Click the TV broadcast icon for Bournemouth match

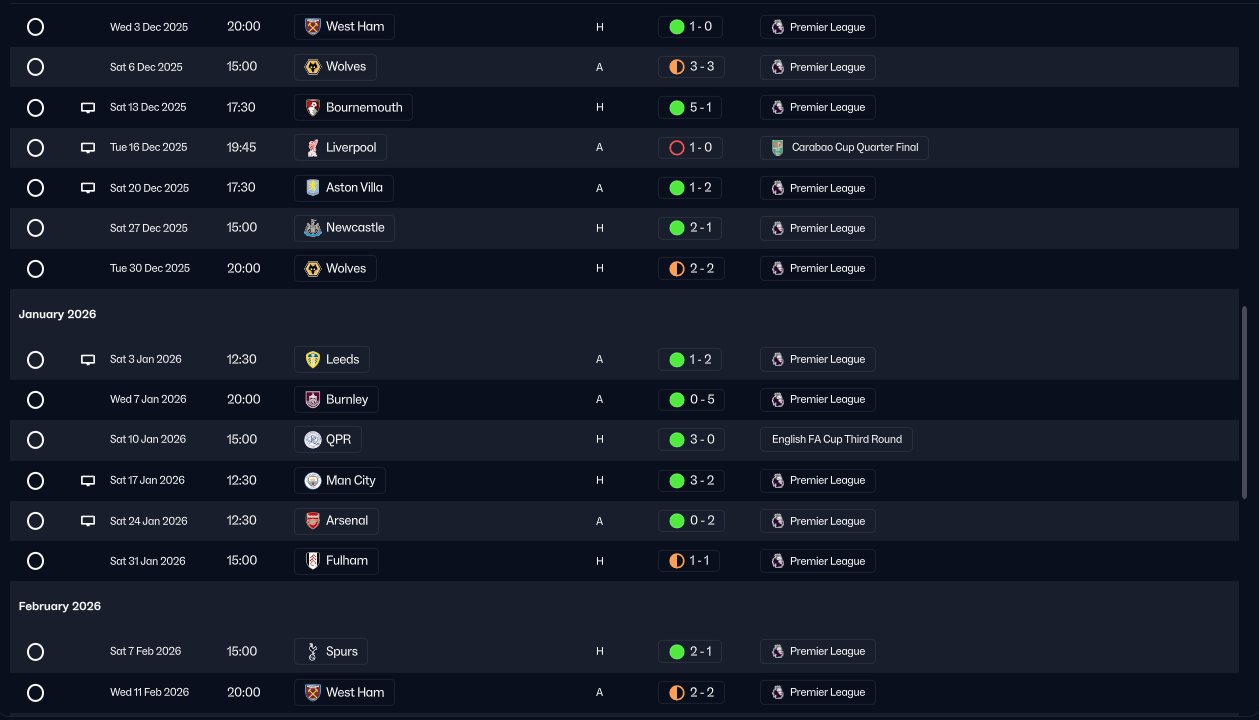click(x=88, y=107)
